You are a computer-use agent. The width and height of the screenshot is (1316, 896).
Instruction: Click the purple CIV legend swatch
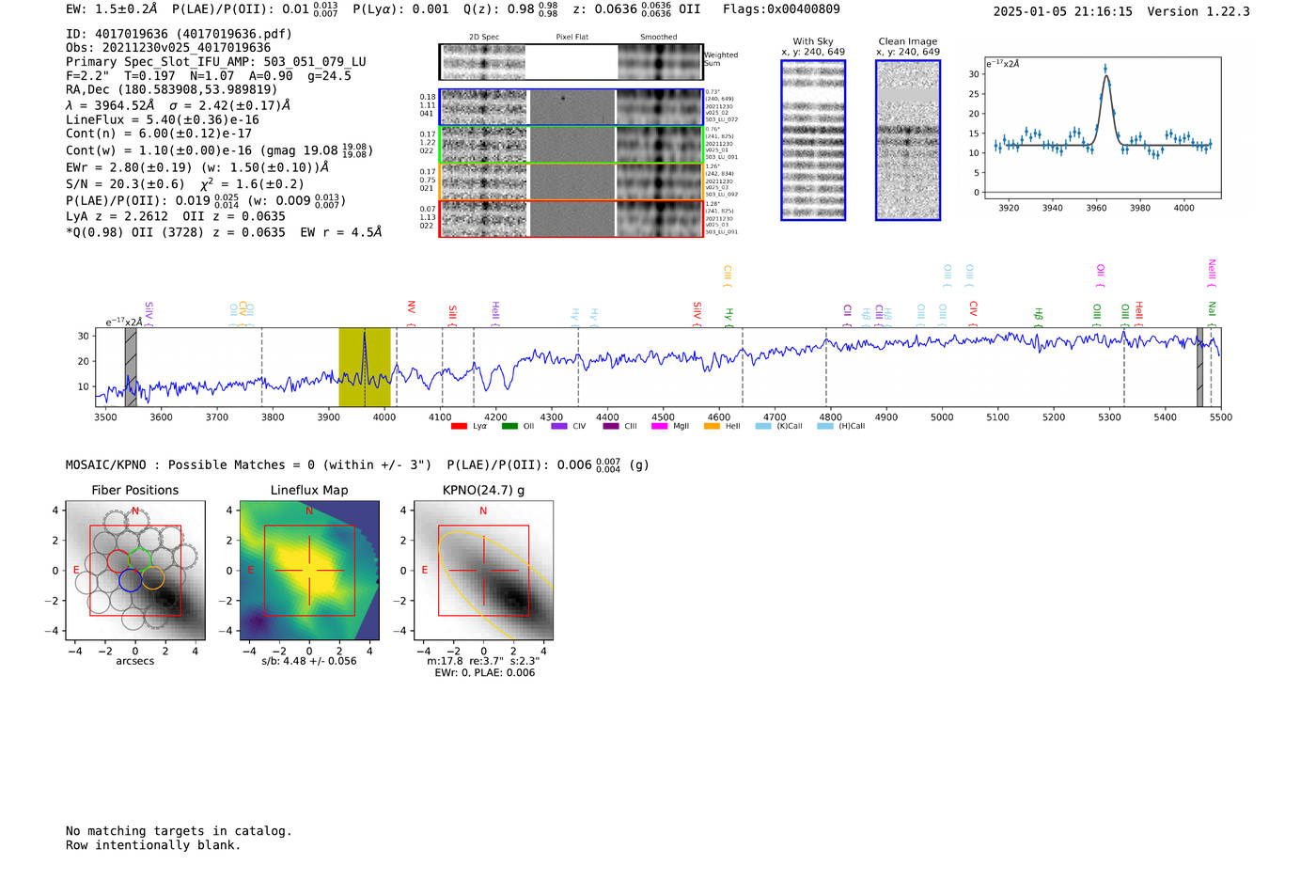(x=559, y=427)
